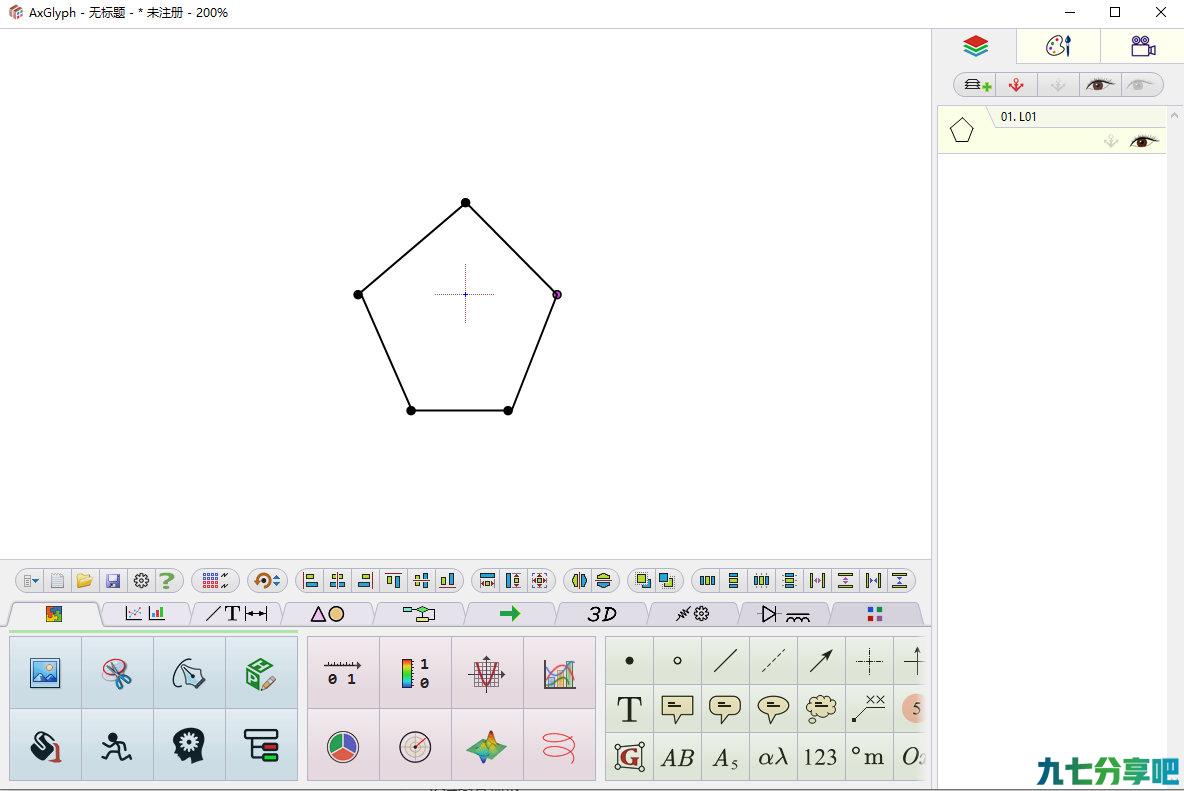The image size is (1184, 791).
Task: Open the tree hierarchy diagram tool
Action: [x=261, y=746]
